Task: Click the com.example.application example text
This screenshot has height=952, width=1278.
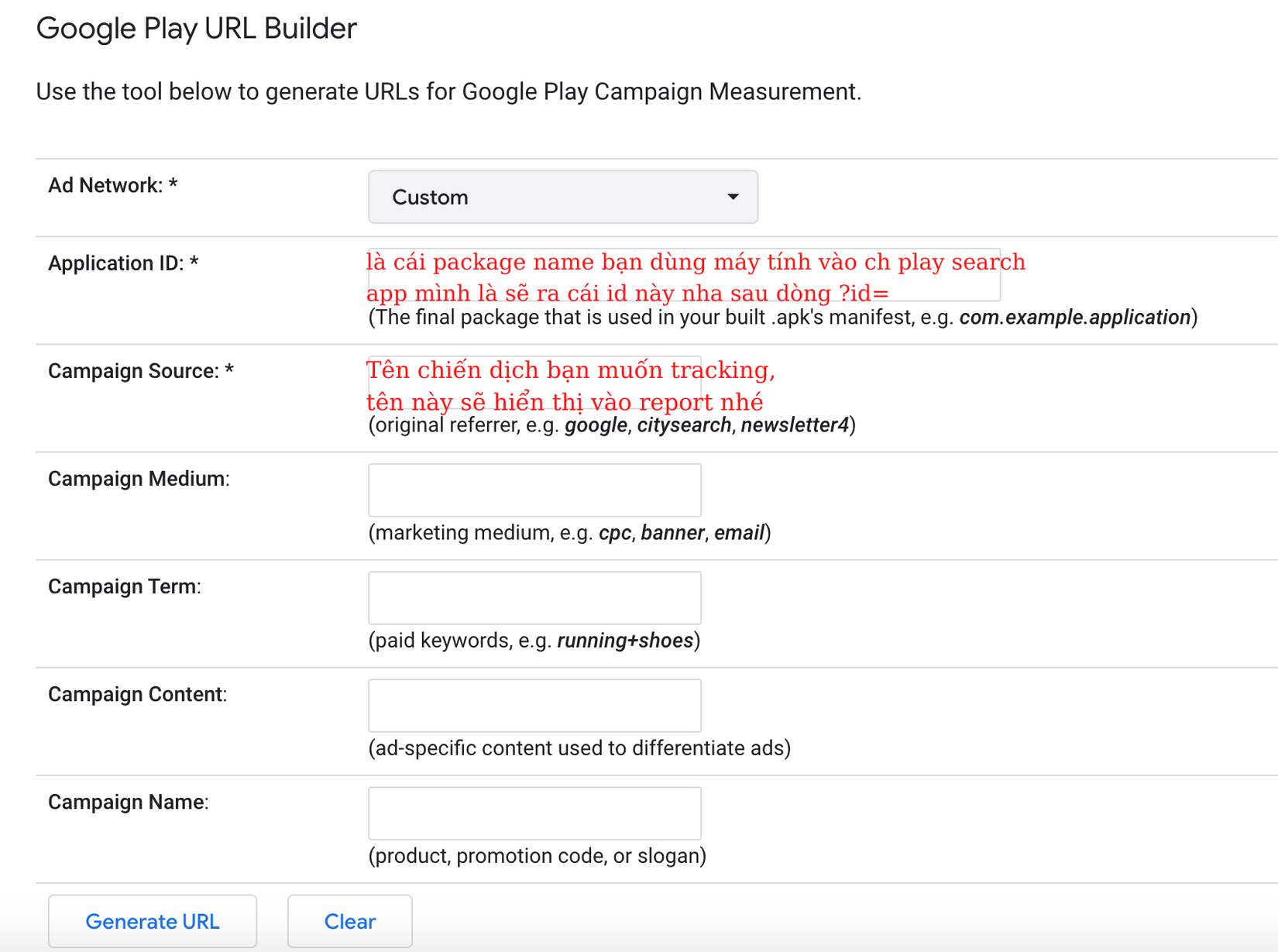Action: 1074,318
